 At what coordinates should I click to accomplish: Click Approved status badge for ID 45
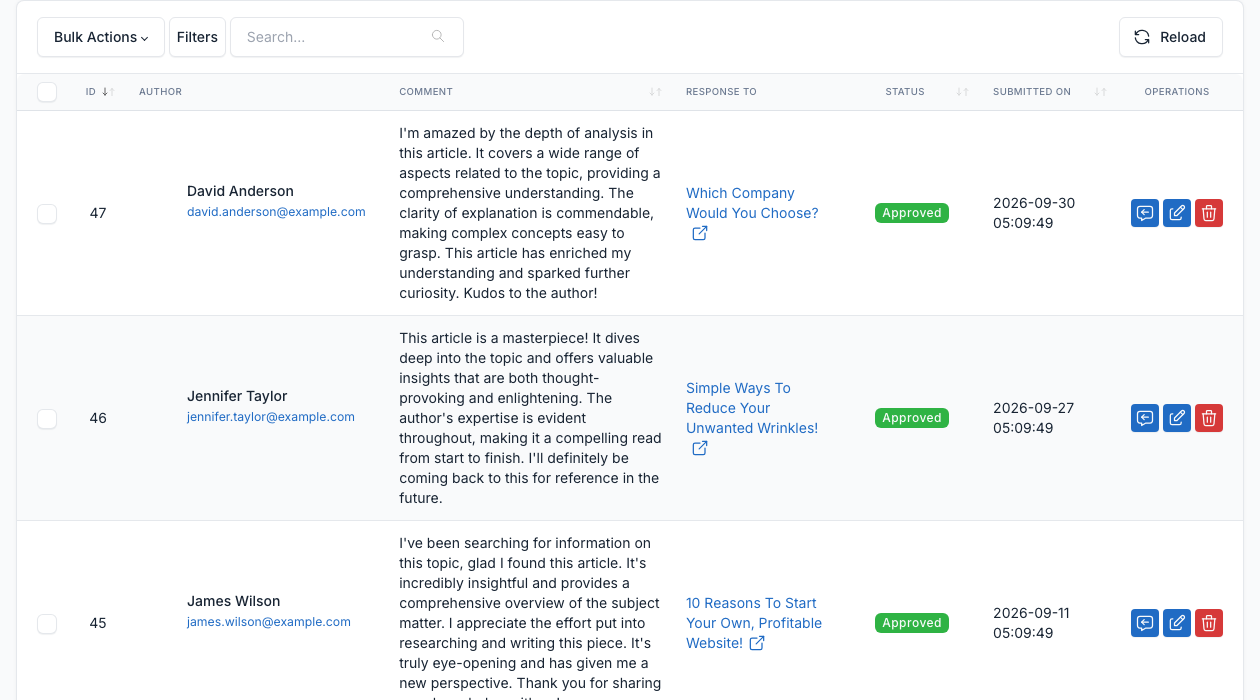pyautogui.click(x=912, y=623)
